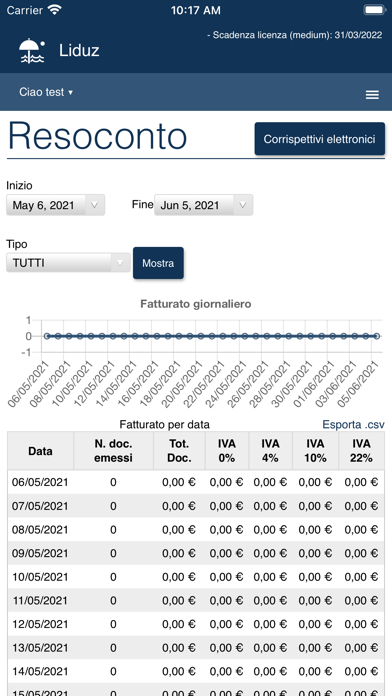Click the 12/05/2021 date cell
Screen dimensions: 392x696
click(40, 624)
